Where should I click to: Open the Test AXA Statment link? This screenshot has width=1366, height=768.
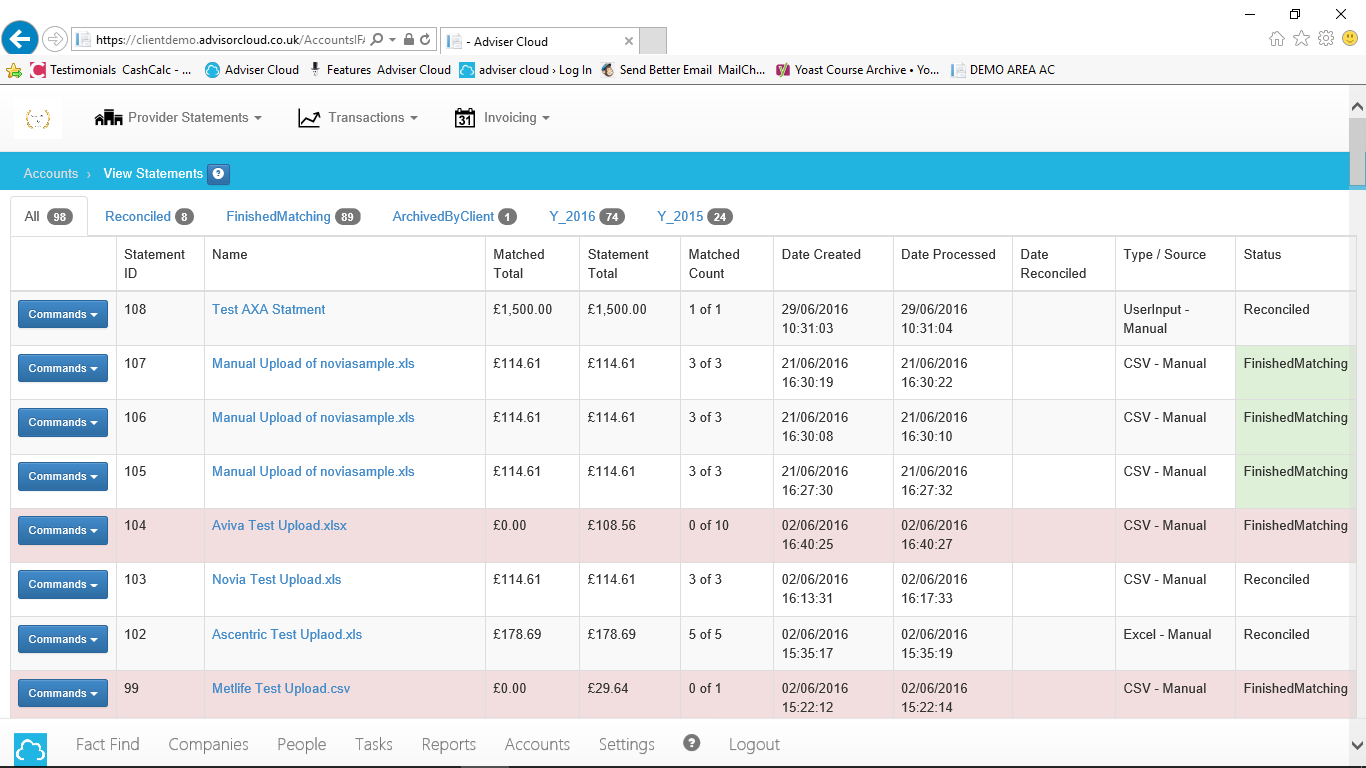click(268, 310)
